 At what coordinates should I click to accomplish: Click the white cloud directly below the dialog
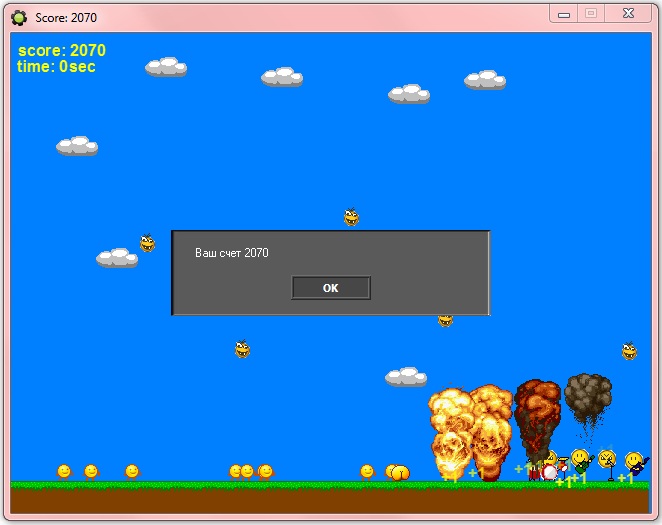pos(406,376)
